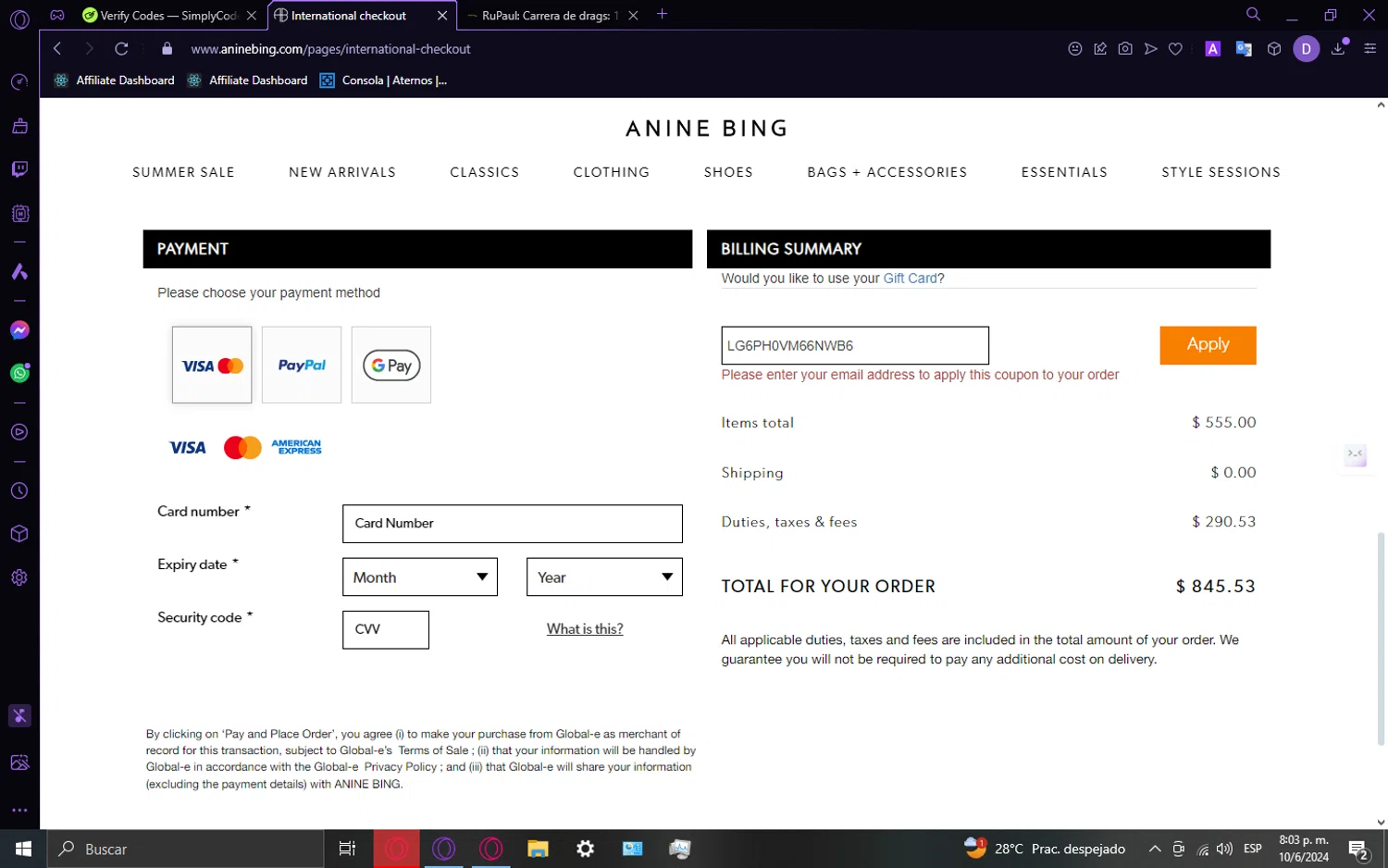This screenshot has width=1388, height=868.
Task: Open STYLE SESSIONS menu
Action: [x=1221, y=172]
